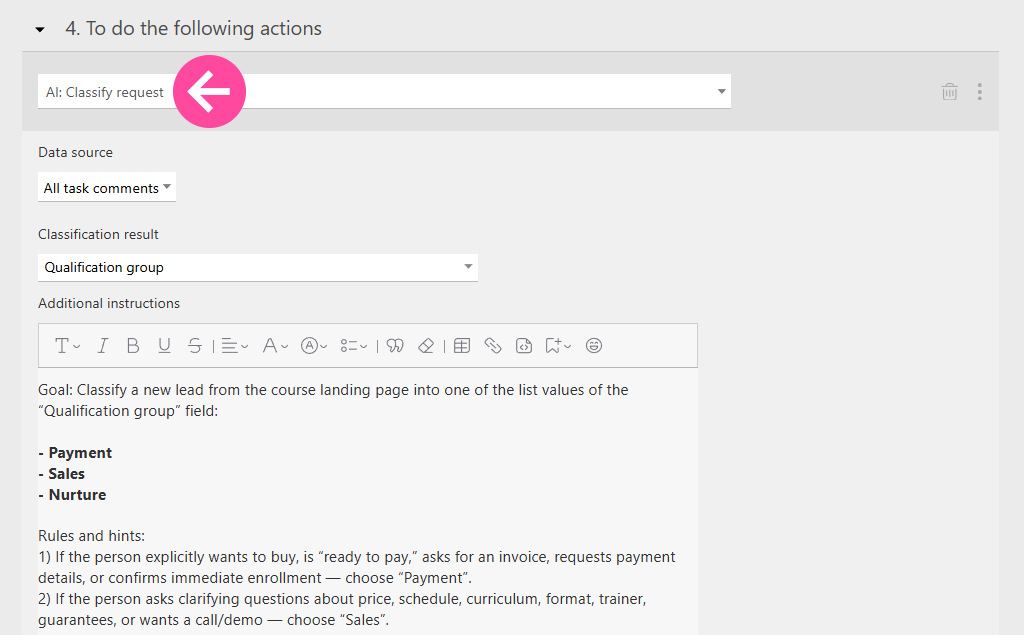1024x635 pixels.
Task: Toggle bold formatting
Action: pyautogui.click(x=133, y=346)
